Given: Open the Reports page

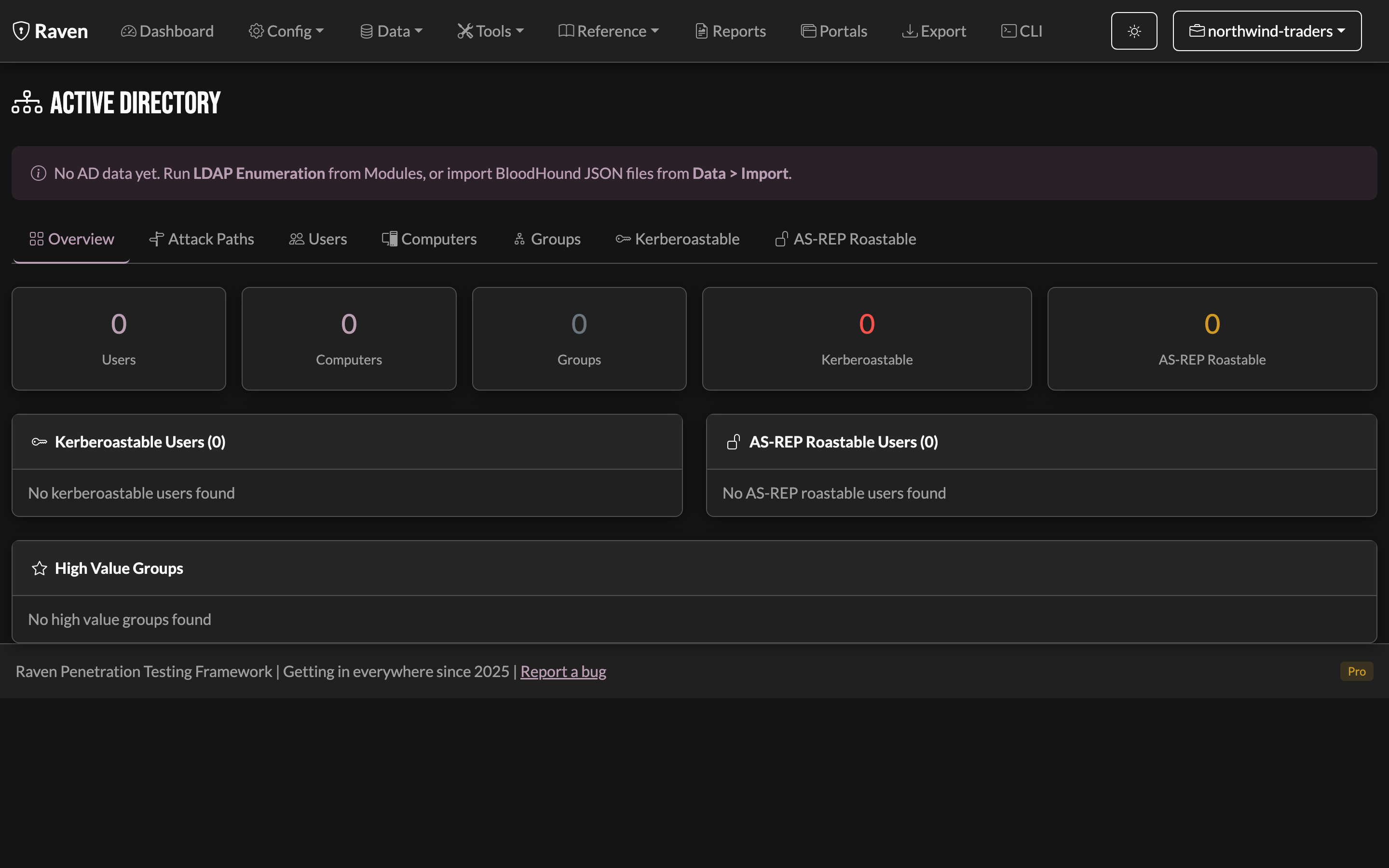Looking at the screenshot, I should [x=730, y=31].
